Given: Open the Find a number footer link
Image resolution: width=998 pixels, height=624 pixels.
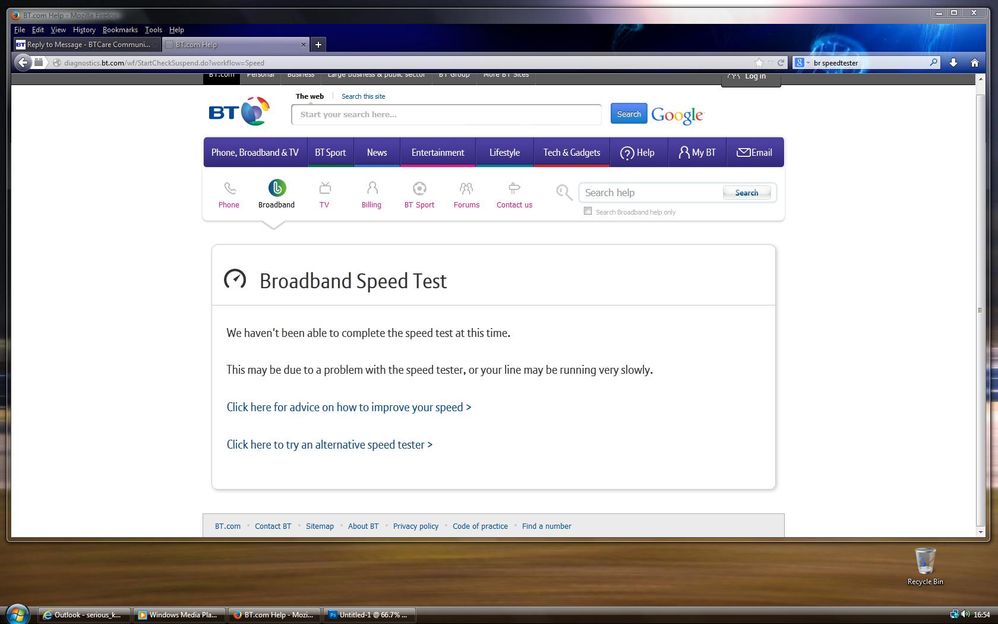Looking at the screenshot, I should coord(547,526).
